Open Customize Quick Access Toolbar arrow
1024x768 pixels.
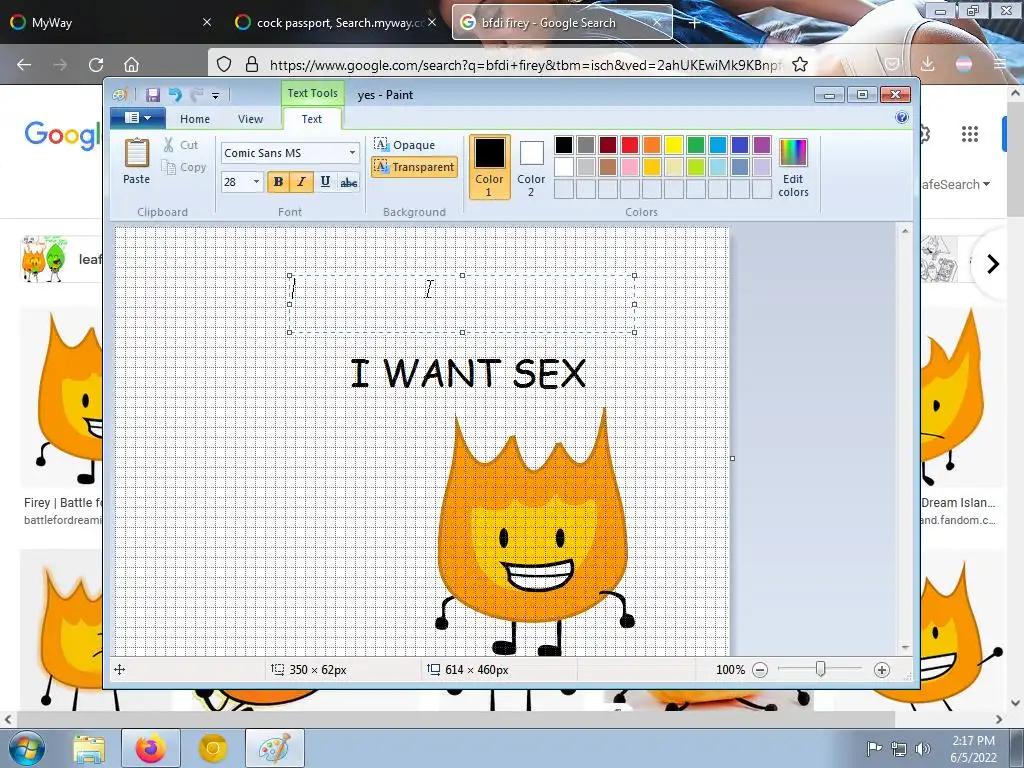(215, 95)
